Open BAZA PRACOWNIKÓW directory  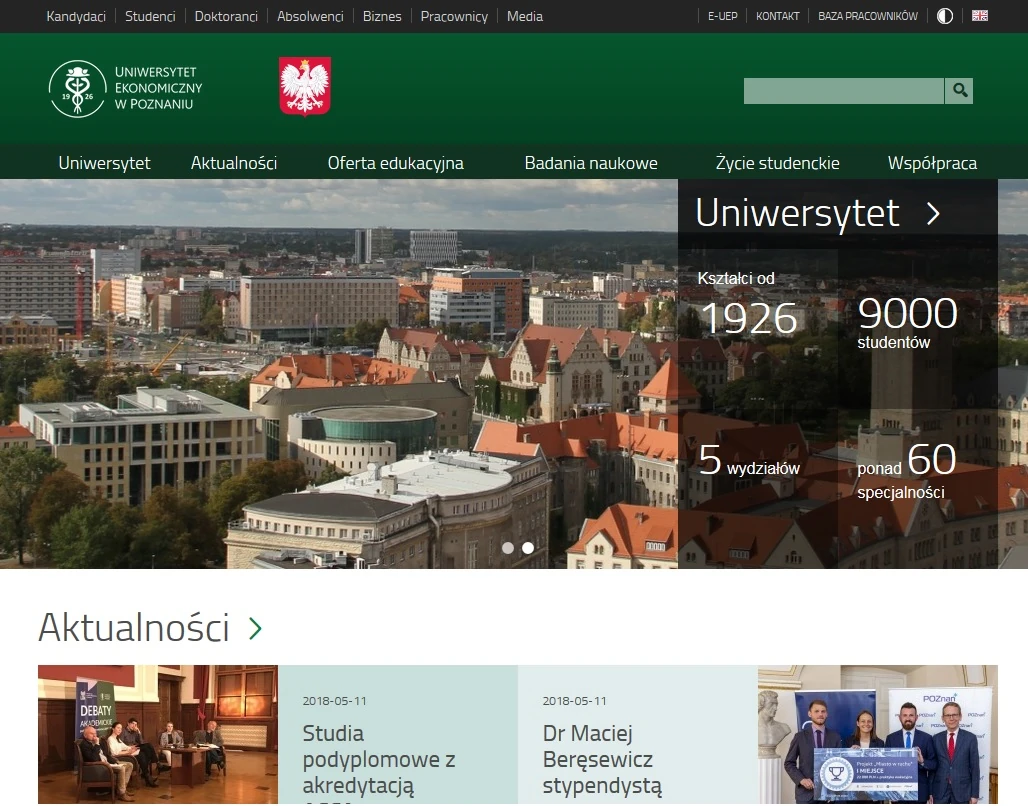click(866, 16)
